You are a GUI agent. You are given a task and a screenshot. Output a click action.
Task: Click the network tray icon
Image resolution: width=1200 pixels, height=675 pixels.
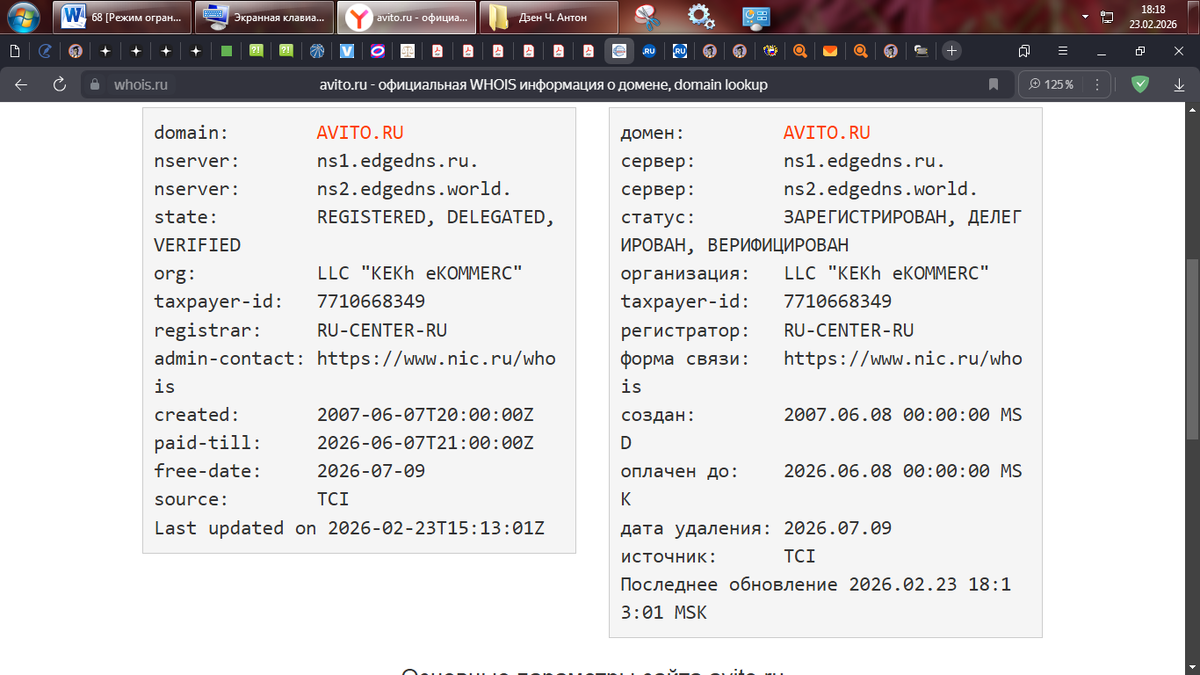(1107, 17)
